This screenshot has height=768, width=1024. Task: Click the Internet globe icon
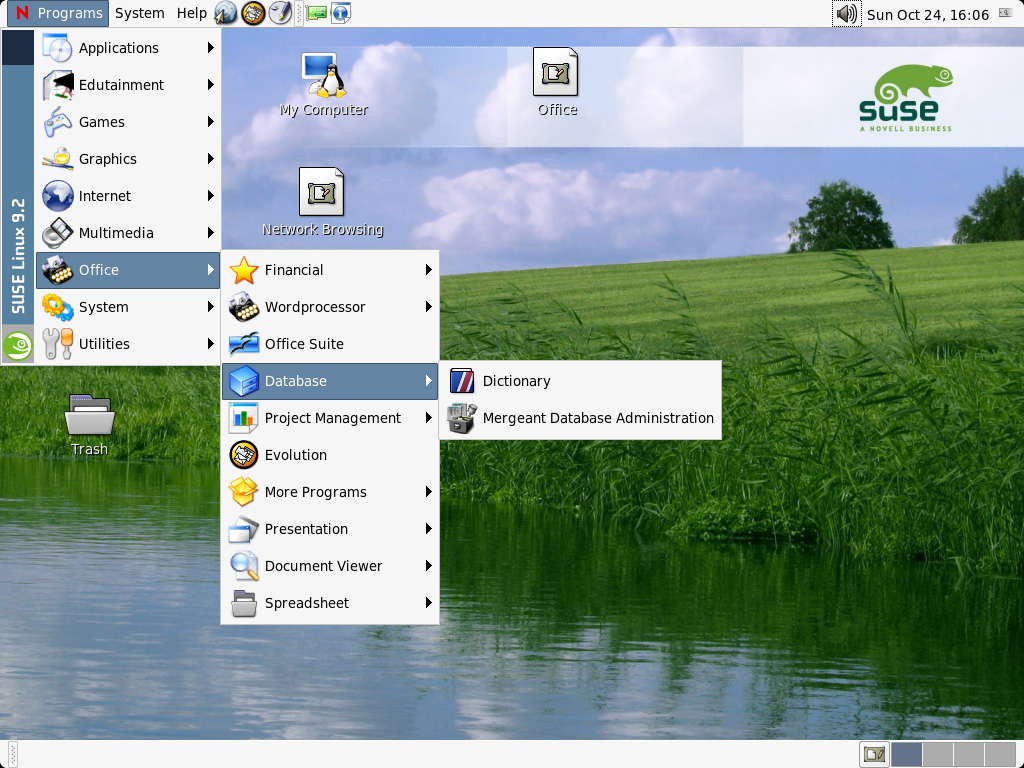click(57, 196)
